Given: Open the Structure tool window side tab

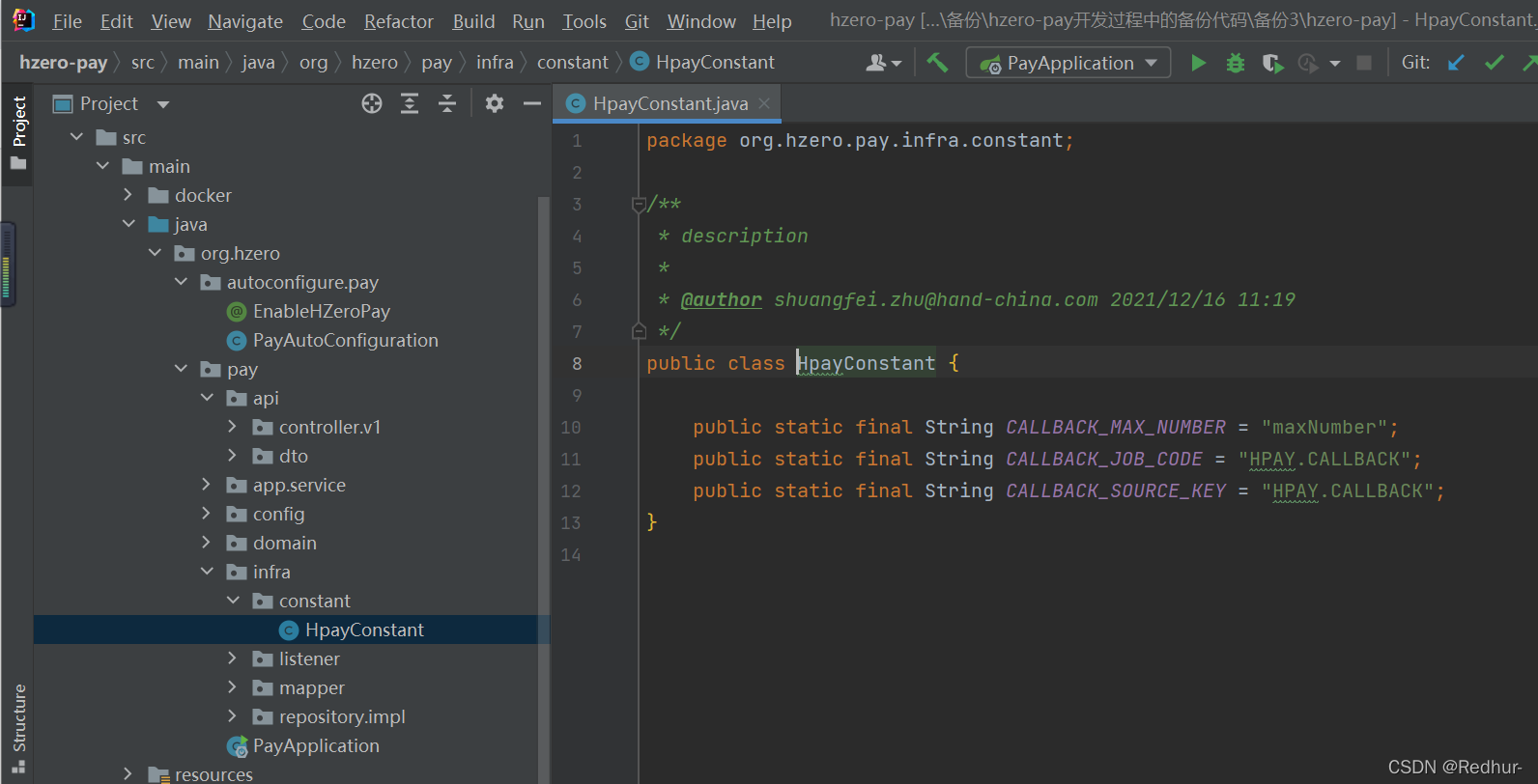Looking at the screenshot, I should 18,728.
